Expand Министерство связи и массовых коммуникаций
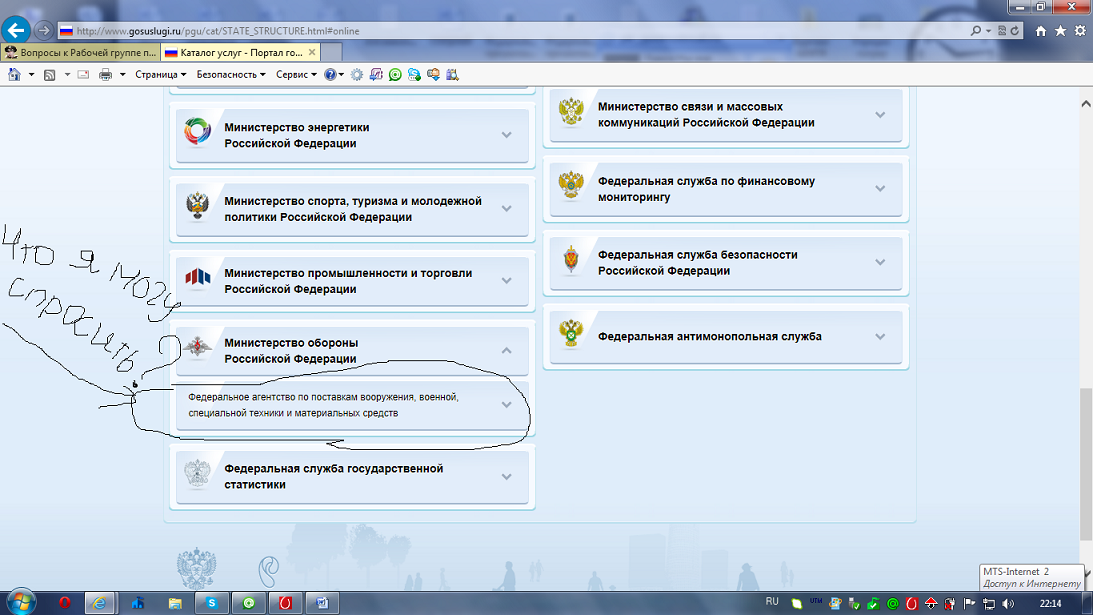 880,115
